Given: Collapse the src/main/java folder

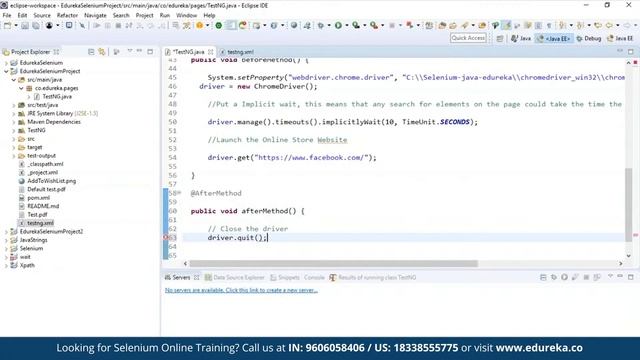Looking at the screenshot, I should tap(14, 80).
